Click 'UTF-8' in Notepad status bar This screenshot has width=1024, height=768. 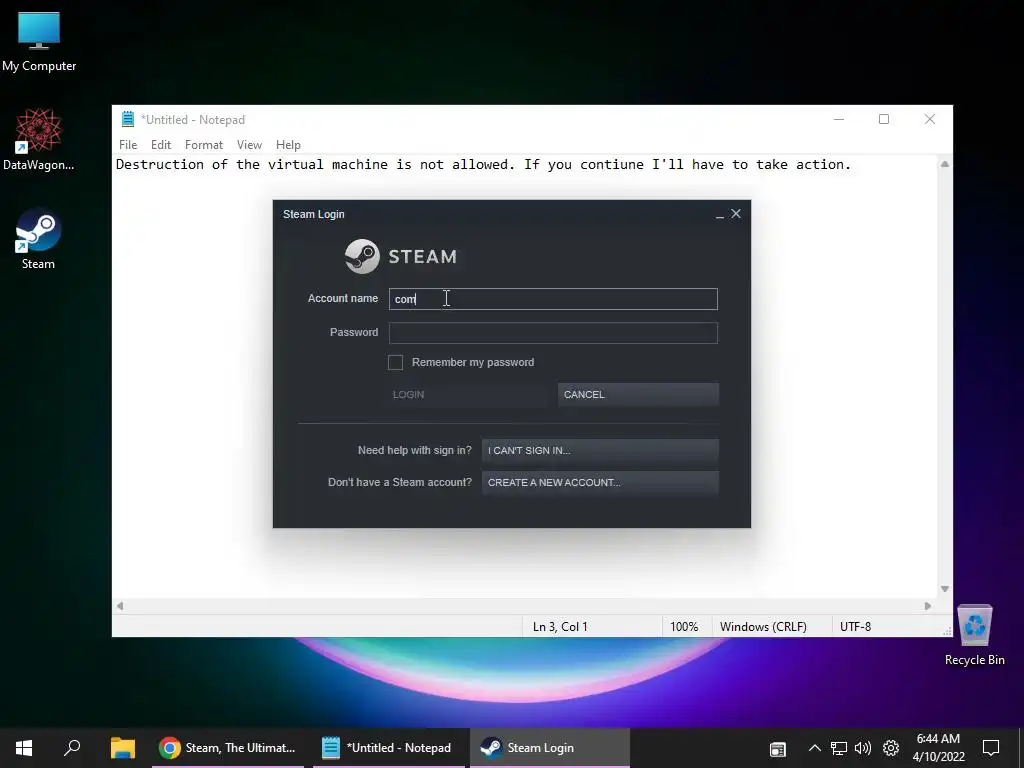(x=856, y=627)
